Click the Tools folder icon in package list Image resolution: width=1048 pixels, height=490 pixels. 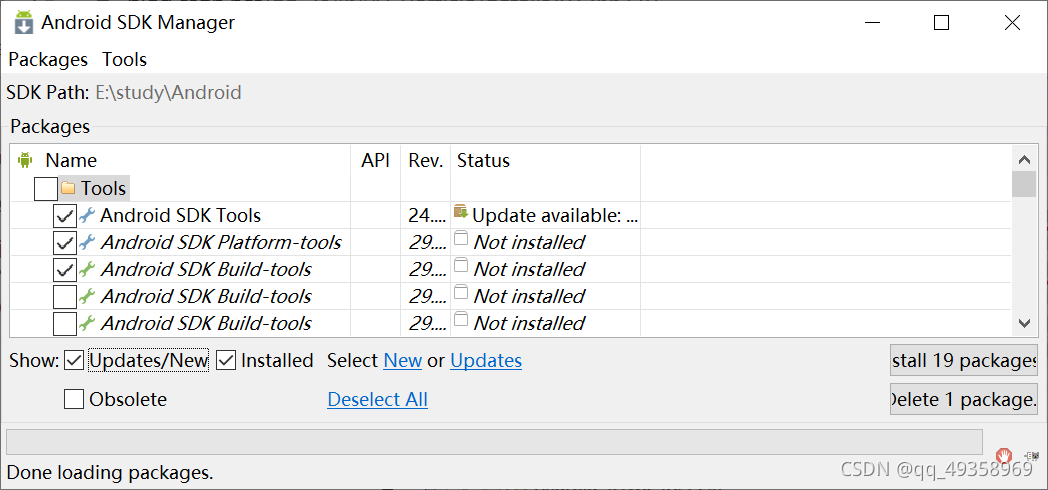(x=68, y=188)
